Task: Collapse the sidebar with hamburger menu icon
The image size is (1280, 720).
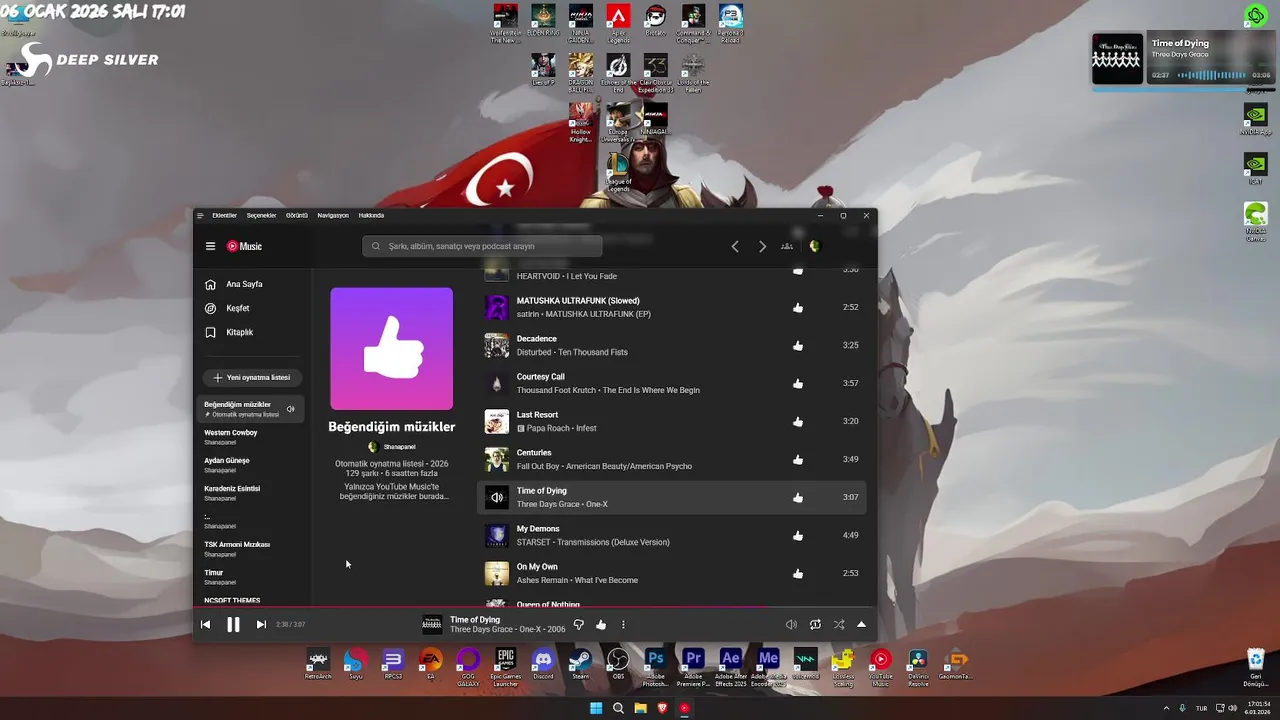Action: click(210, 246)
